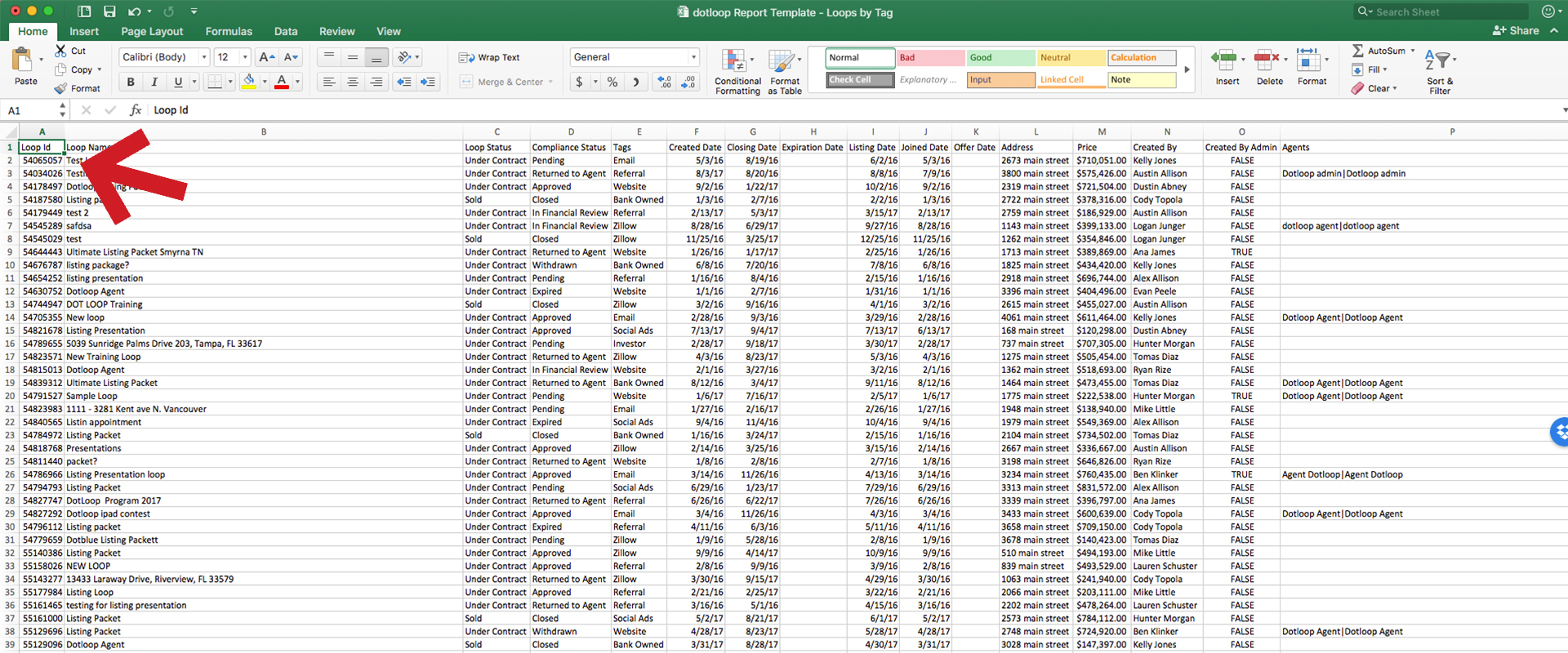Open the borders dropdown arrow
Viewport: 1568px width, 653px height.
tap(230, 82)
